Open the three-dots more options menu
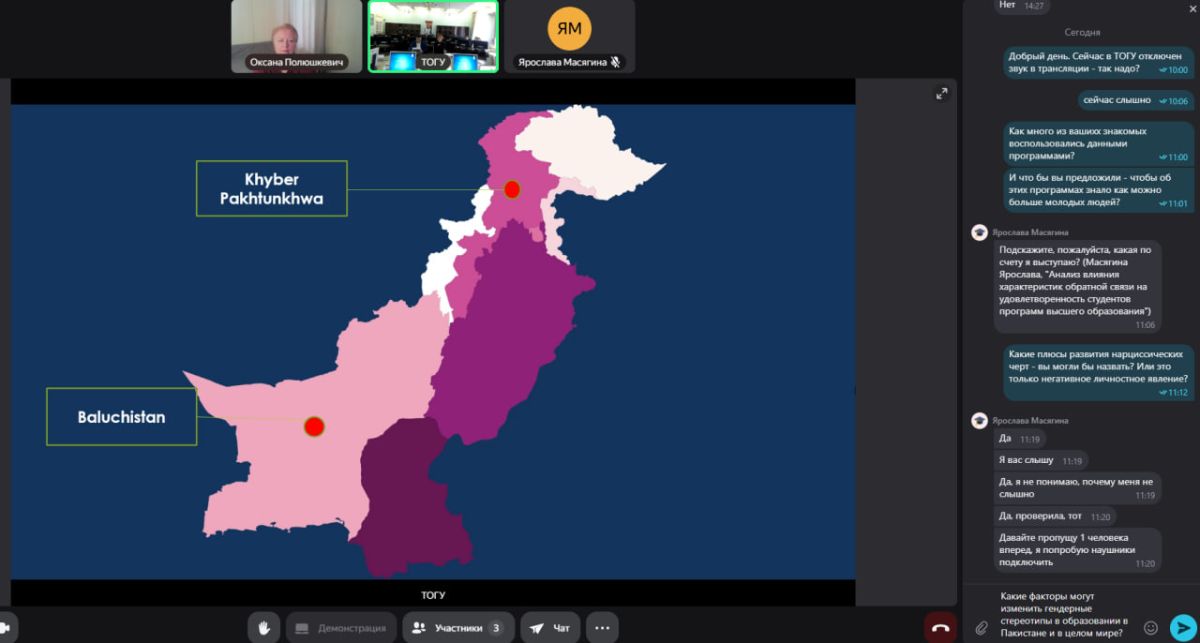 (602, 628)
